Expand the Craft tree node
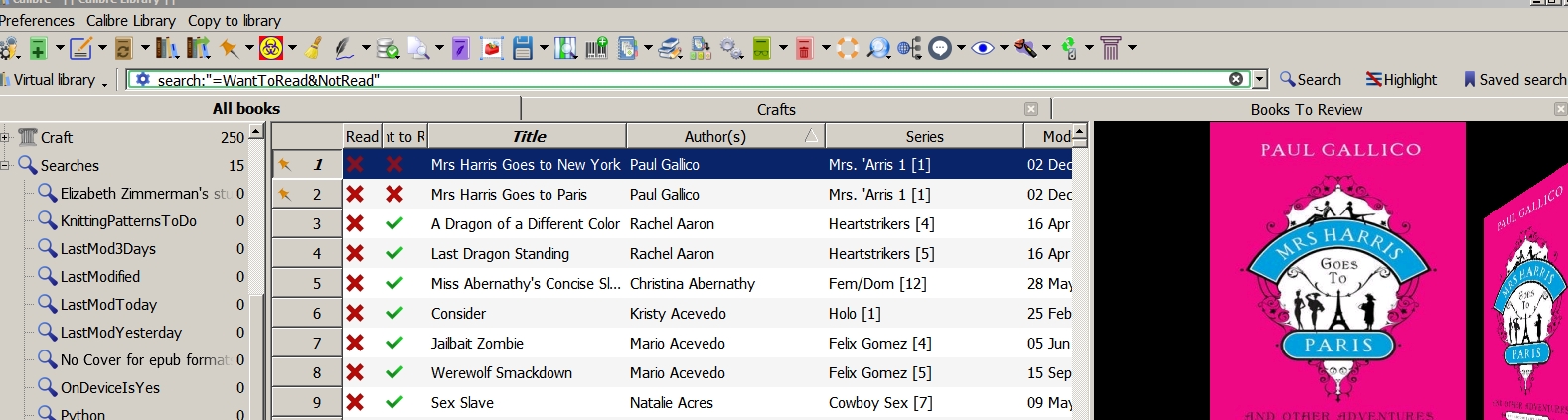Viewport: 1568px width, 420px height. (5, 137)
